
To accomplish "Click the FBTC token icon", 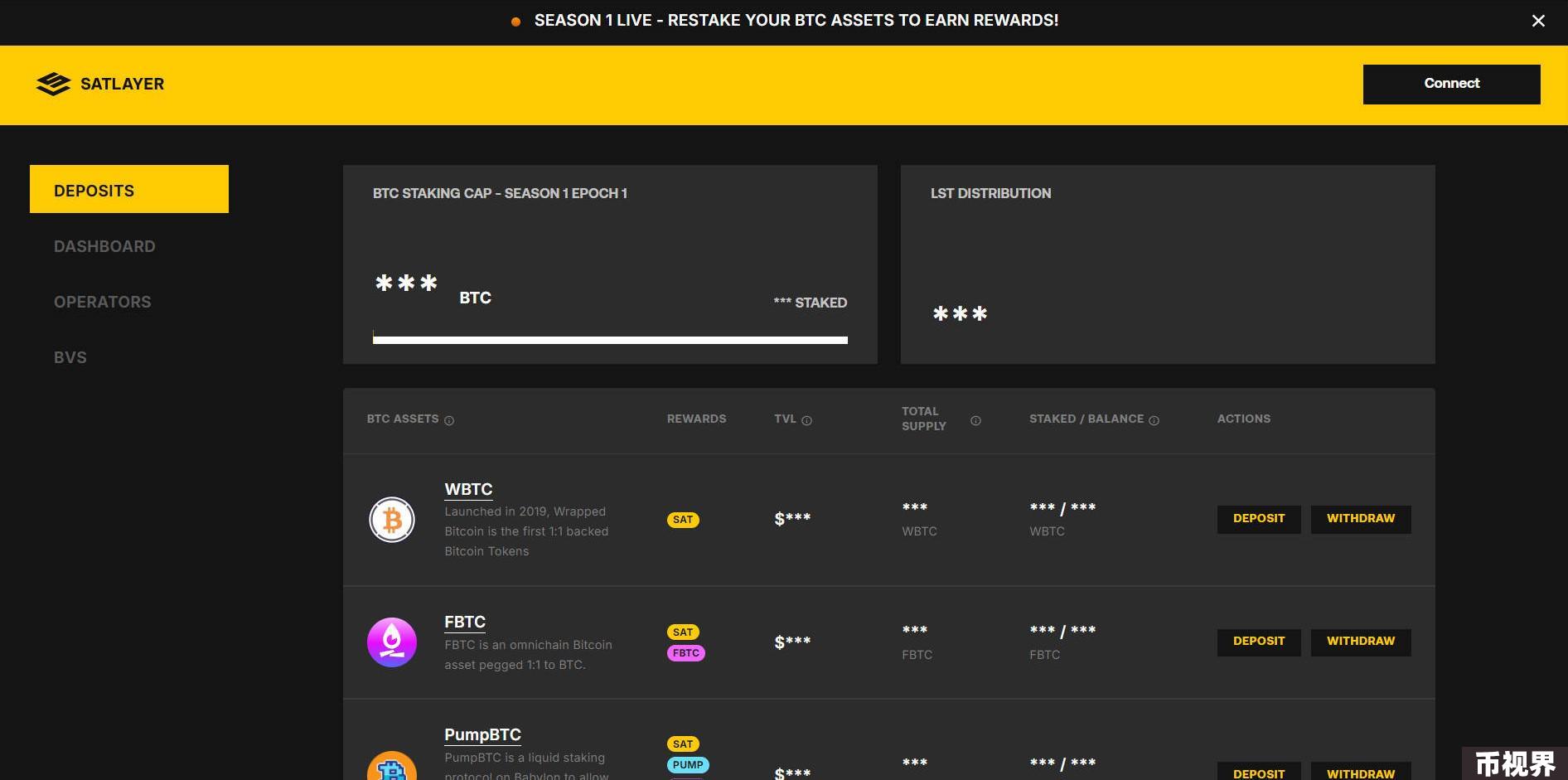I will click(392, 642).
